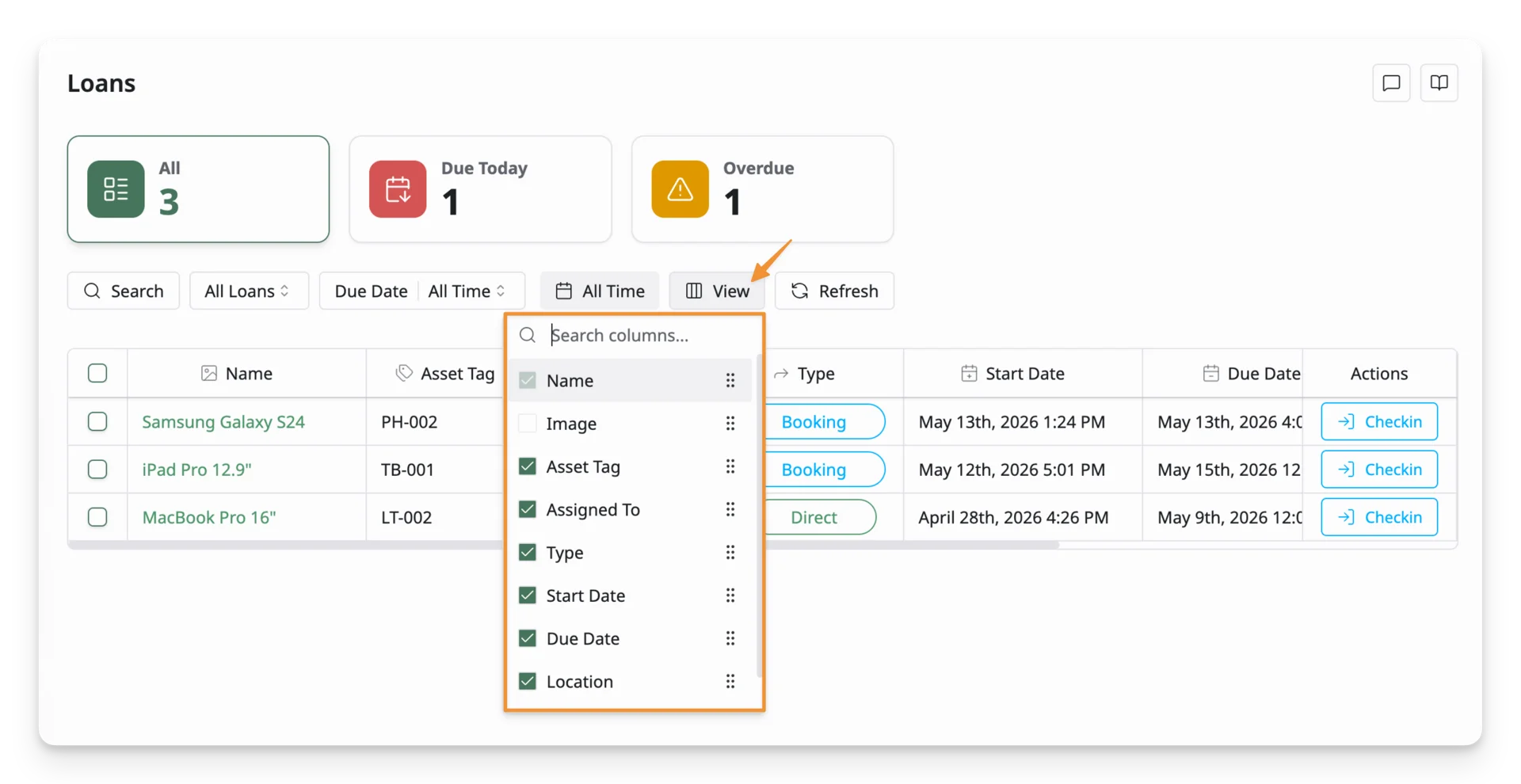
Task: Click start date May 12th, 2026 5:01 PM
Action: tap(1012, 469)
